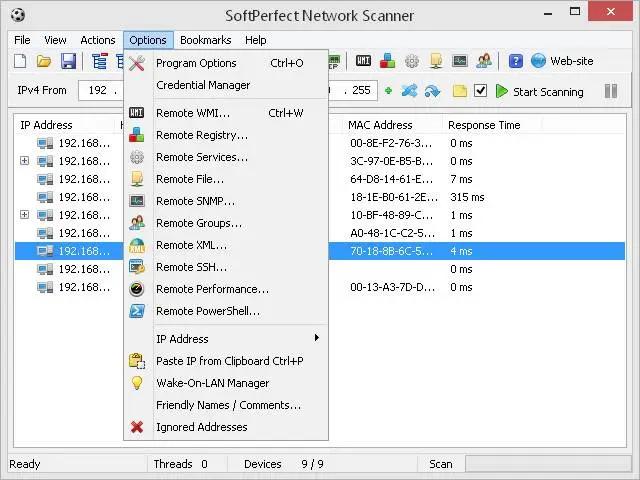The image size is (640, 480).
Task: Expand the 192.168 row with 3C-97-0E-B5 MAC
Action: tap(24, 161)
